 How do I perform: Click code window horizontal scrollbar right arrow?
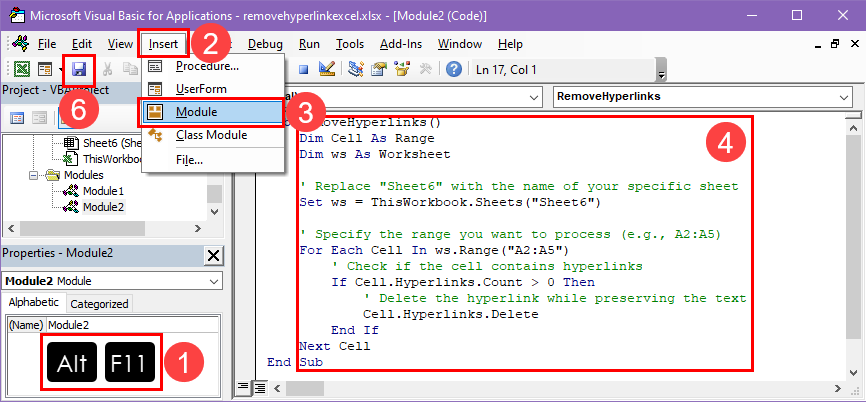click(x=837, y=388)
